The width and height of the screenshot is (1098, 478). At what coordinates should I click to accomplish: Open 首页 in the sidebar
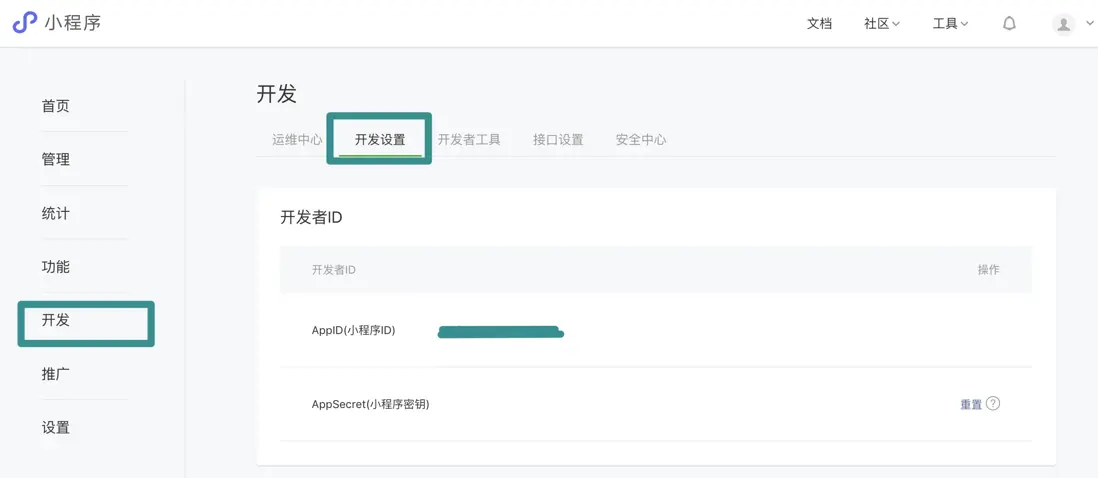pos(56,106)
